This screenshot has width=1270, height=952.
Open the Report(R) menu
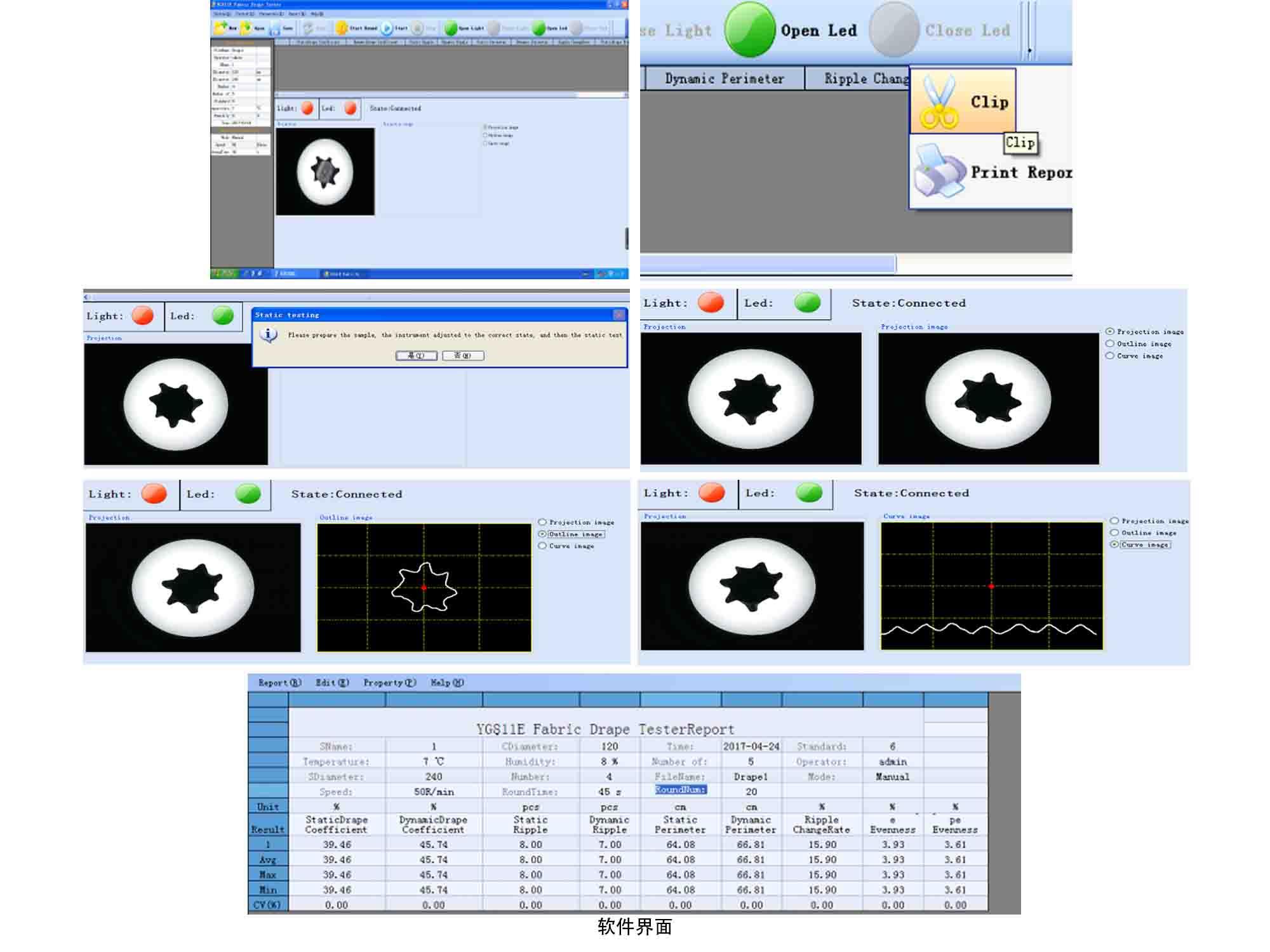click(279, 683)
